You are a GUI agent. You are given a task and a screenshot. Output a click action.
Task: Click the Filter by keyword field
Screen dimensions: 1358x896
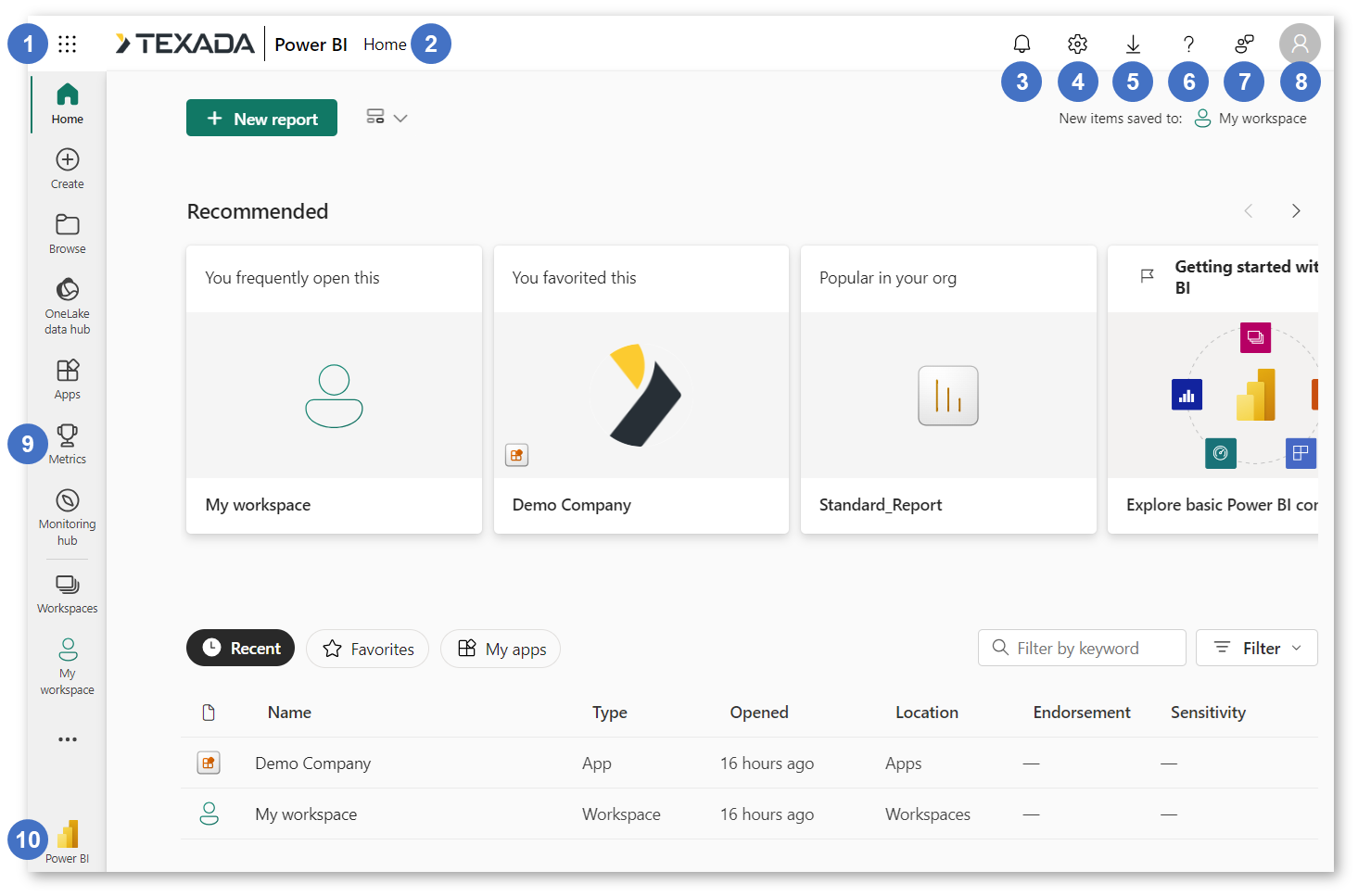click(x=1082, y=648)
